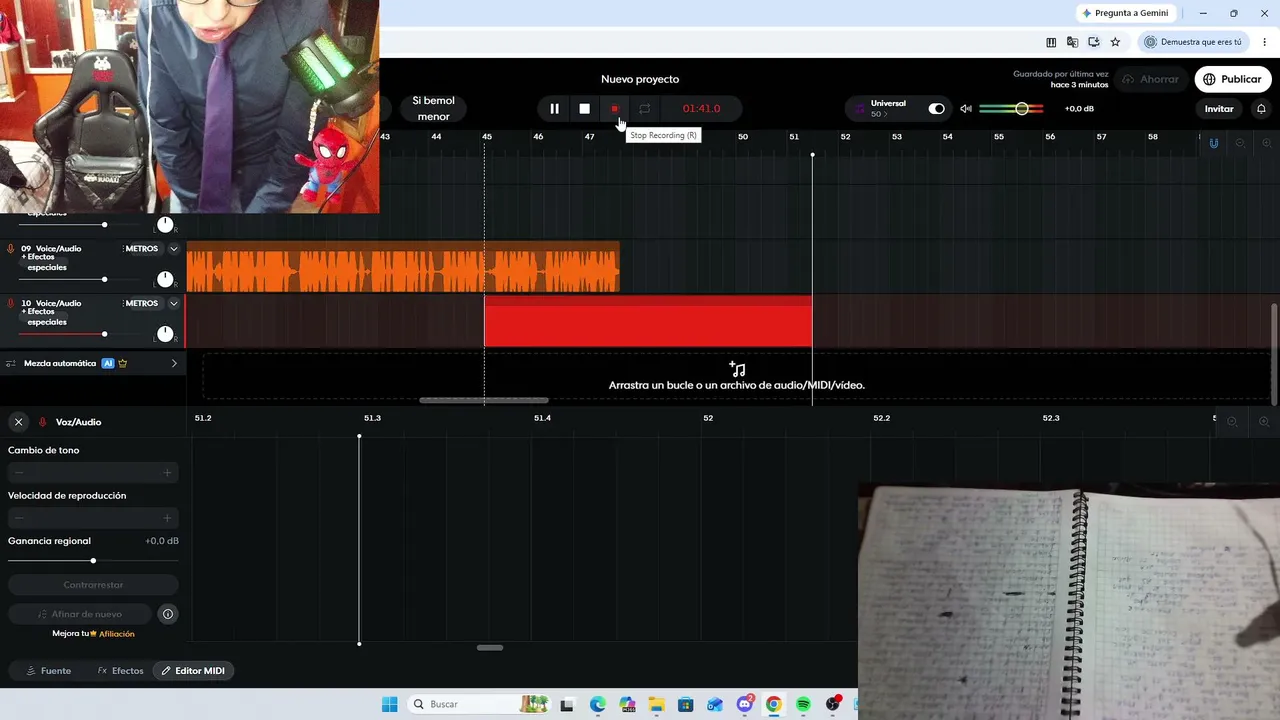Zoom in the arrangement timeline
Image resolution: width=1280 pixels, height=720 pixels.
point(1266,143)
